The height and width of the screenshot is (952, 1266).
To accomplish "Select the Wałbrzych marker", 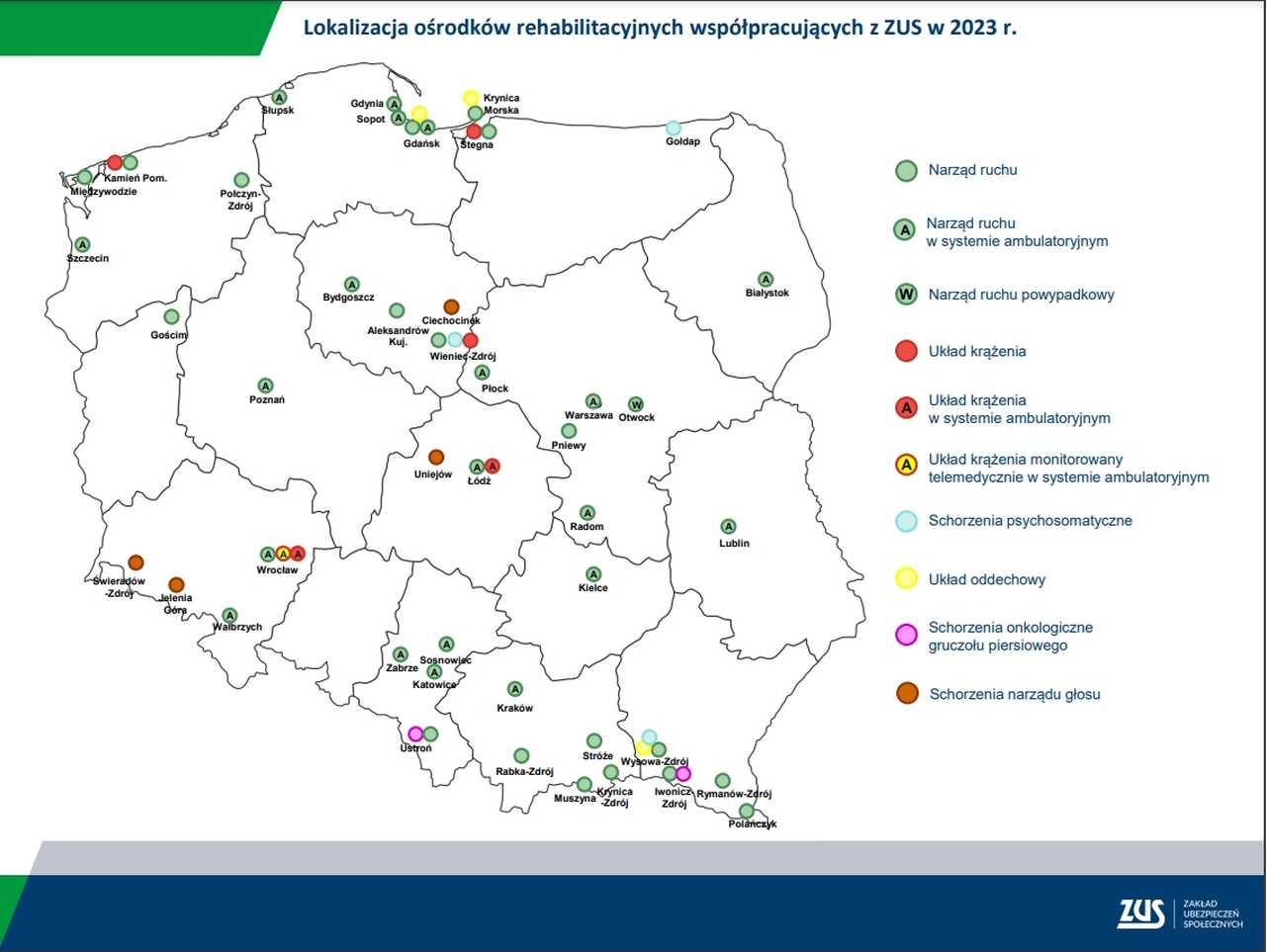I will (x=229, y=615).
